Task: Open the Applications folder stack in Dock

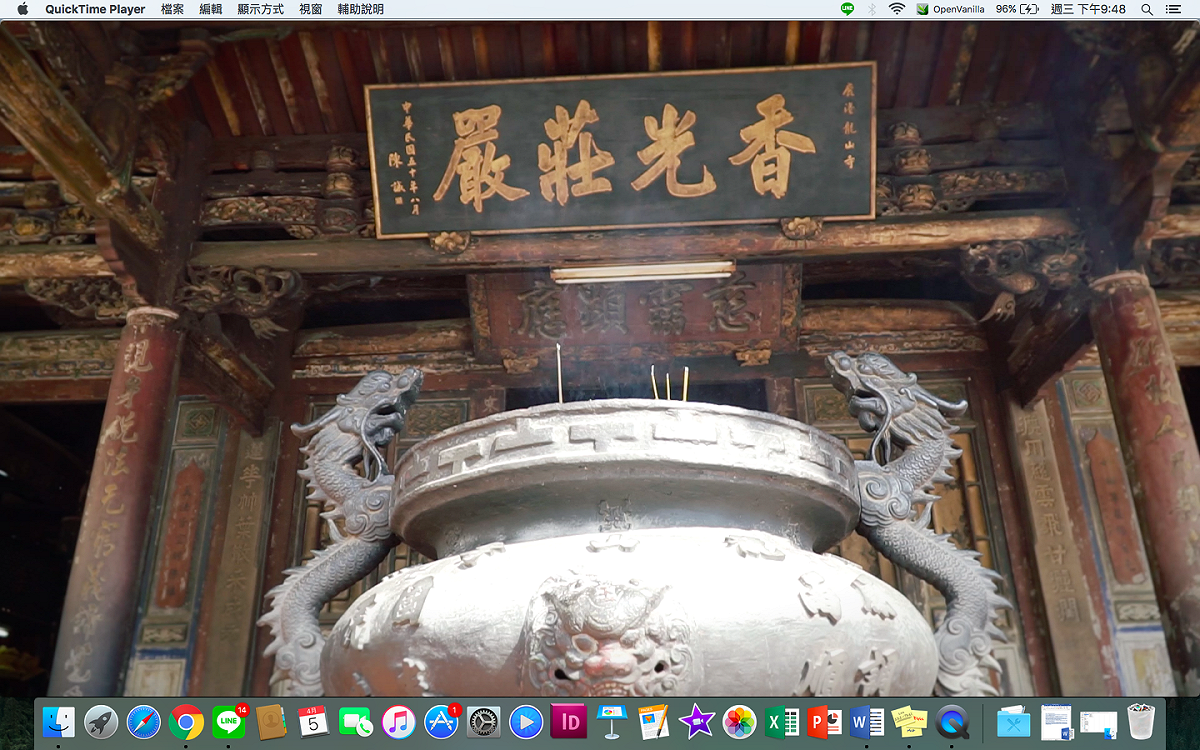Action: tap(1013, 721)
